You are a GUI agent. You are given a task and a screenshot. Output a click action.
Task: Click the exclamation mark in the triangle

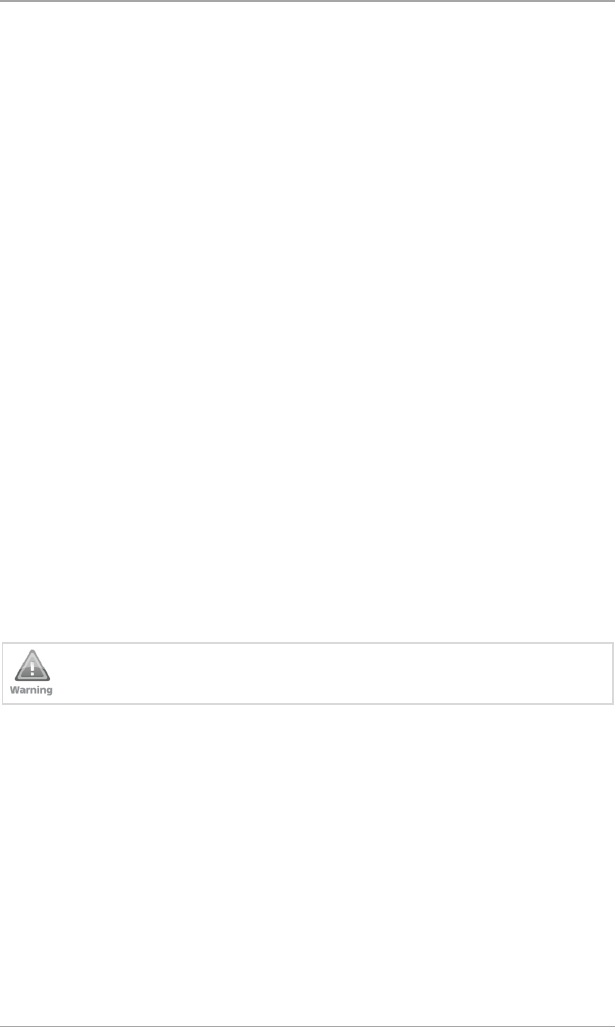(x=32, y=668)
